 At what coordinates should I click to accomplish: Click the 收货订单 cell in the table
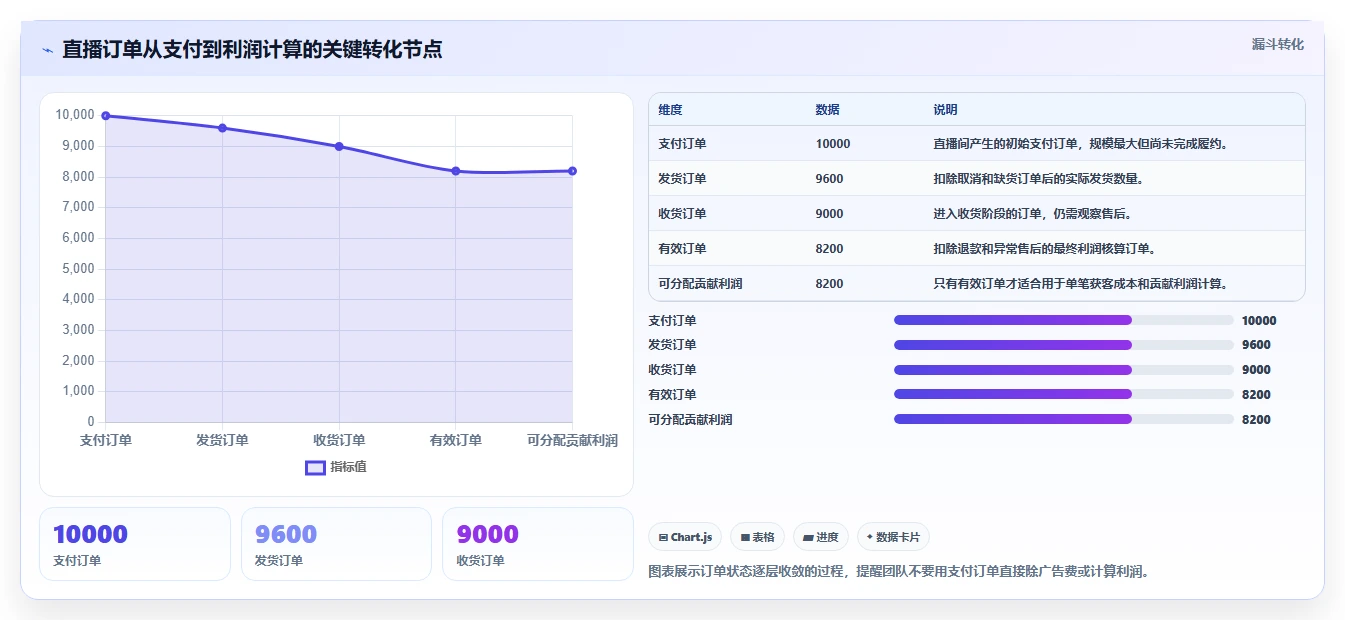[x=682, y=214]
